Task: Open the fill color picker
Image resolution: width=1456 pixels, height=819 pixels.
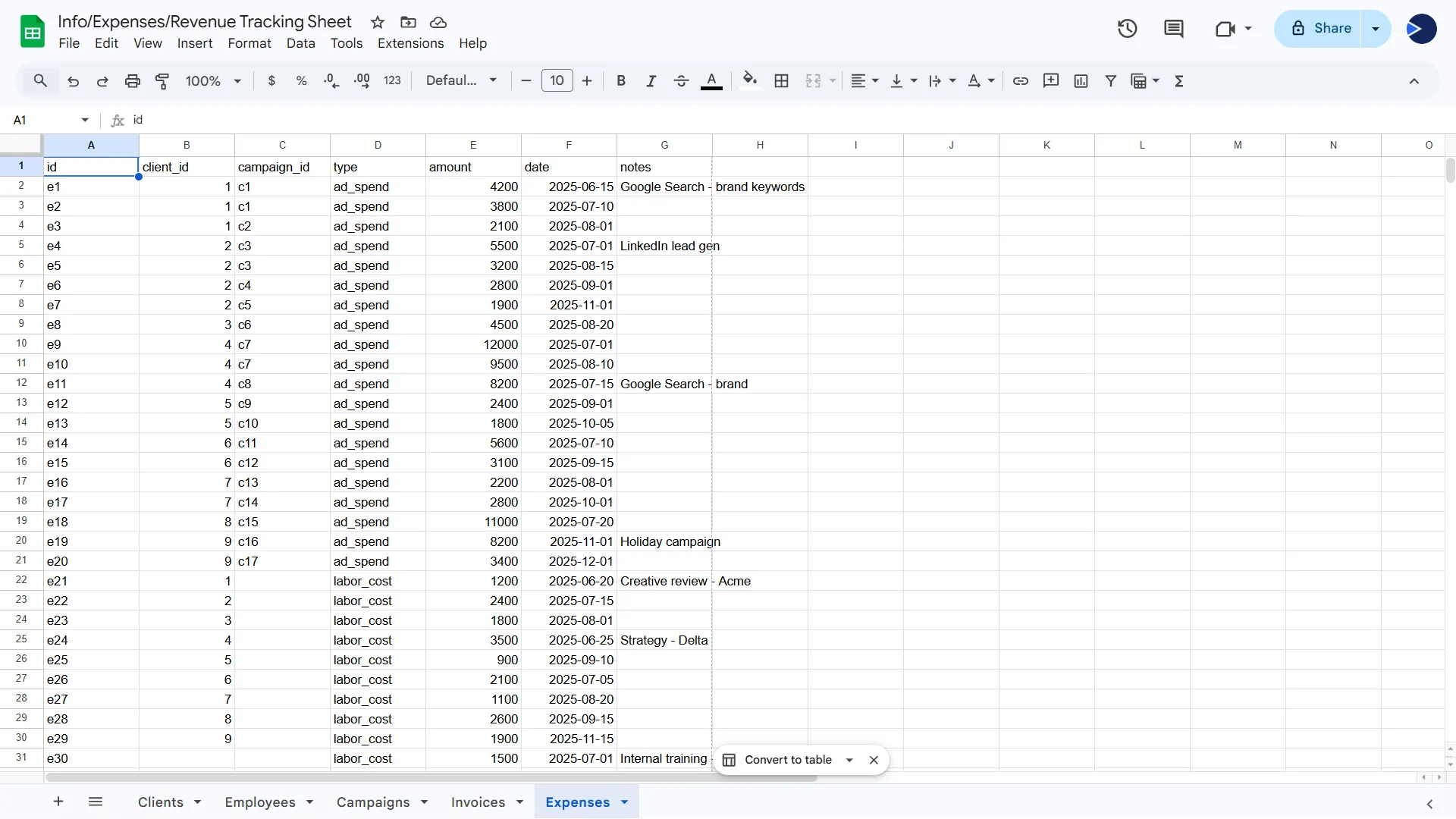Action: click(x=750, y=80)
